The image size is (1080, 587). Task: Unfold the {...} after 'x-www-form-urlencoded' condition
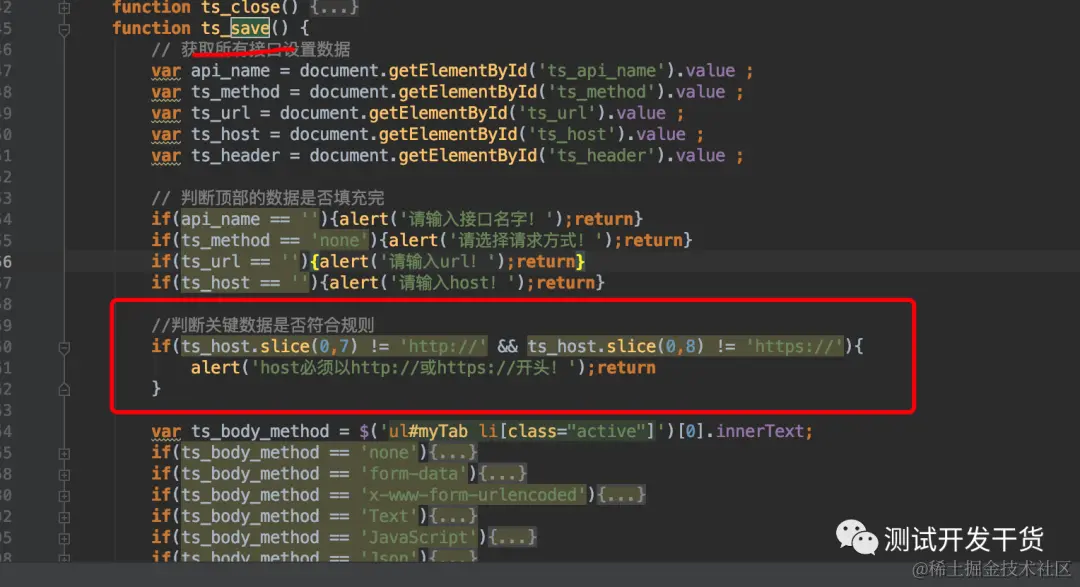621,495
